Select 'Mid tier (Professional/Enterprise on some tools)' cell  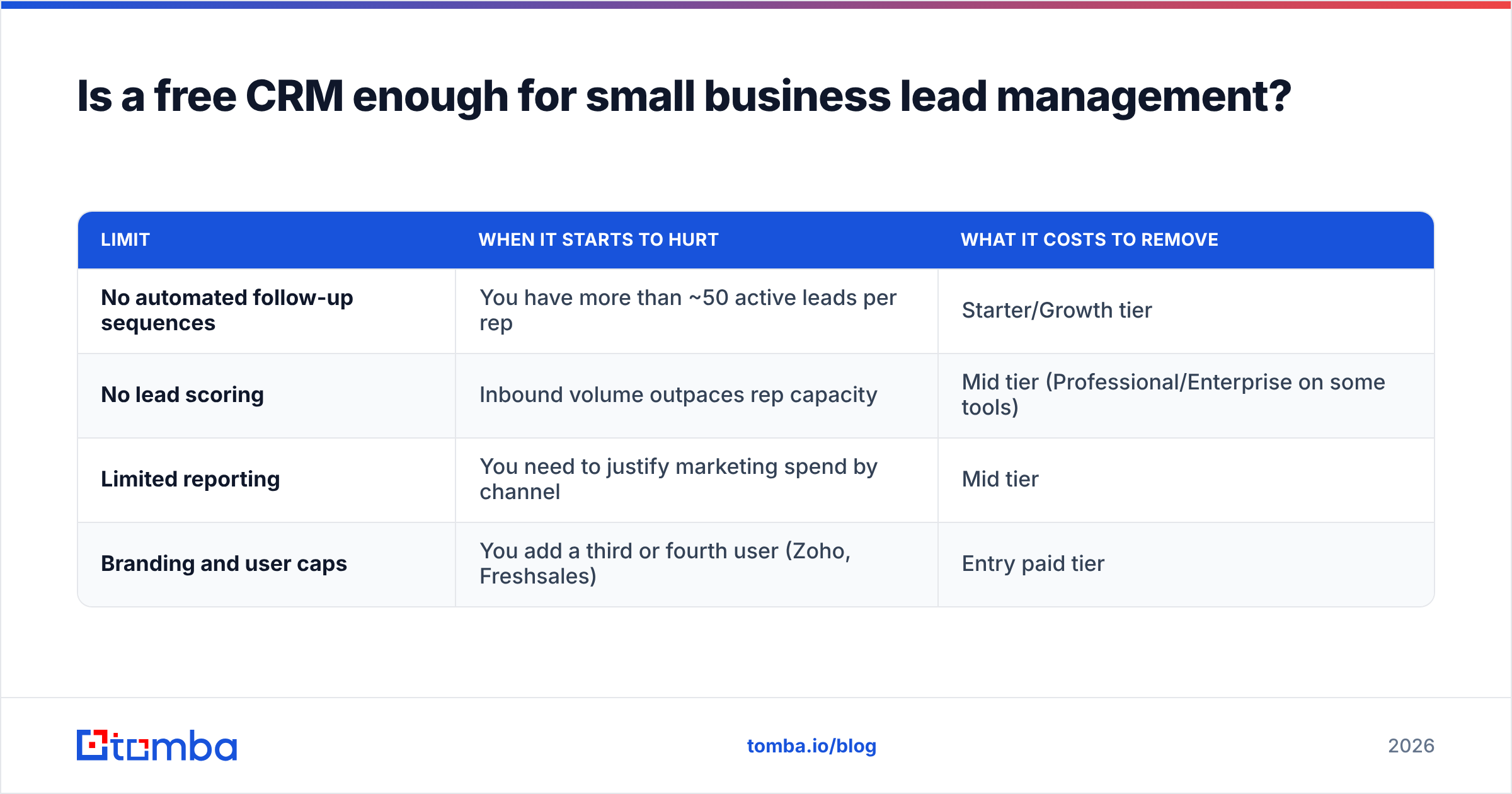pos(1186,395)
